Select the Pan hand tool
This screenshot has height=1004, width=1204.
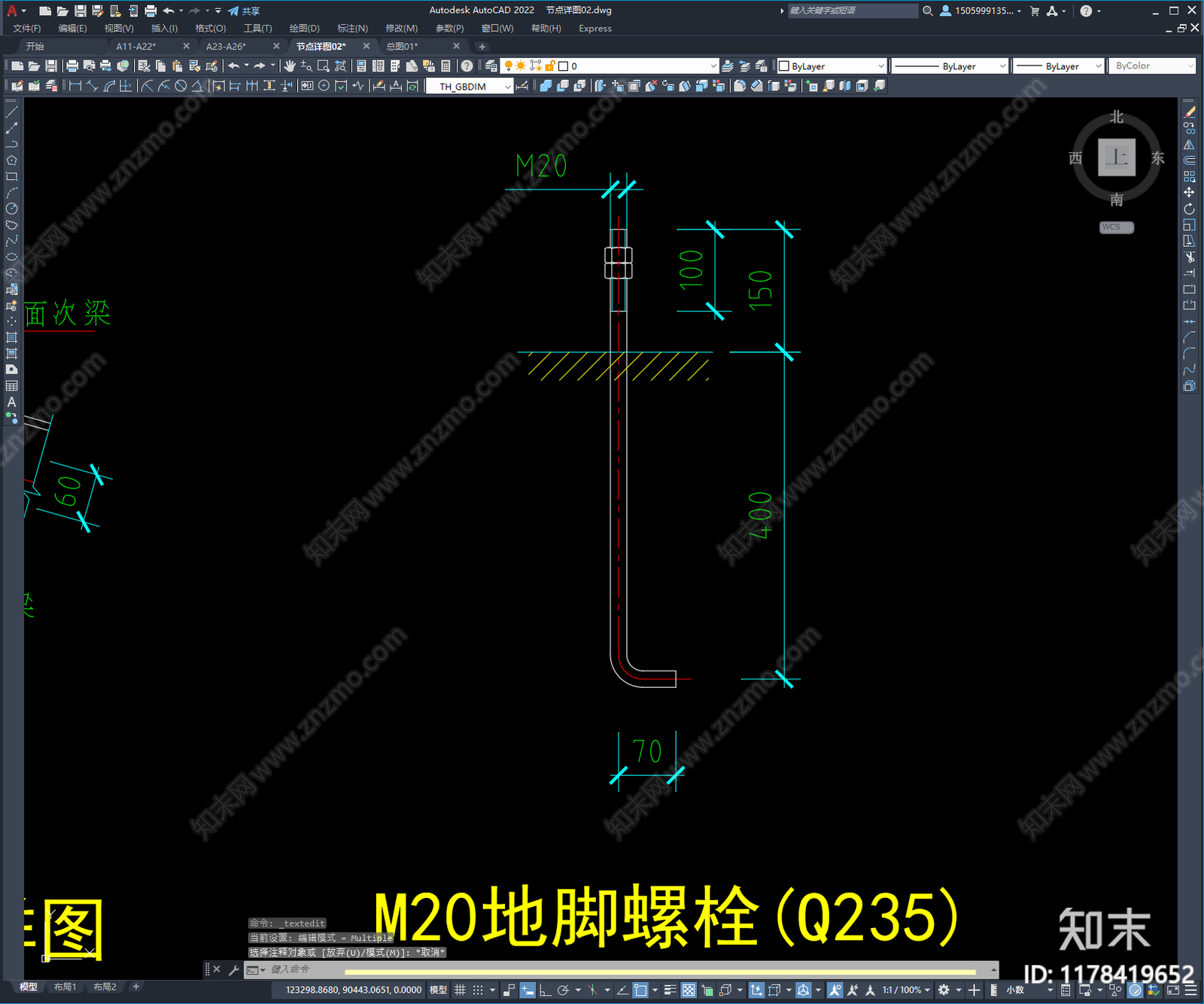(290, 66)
